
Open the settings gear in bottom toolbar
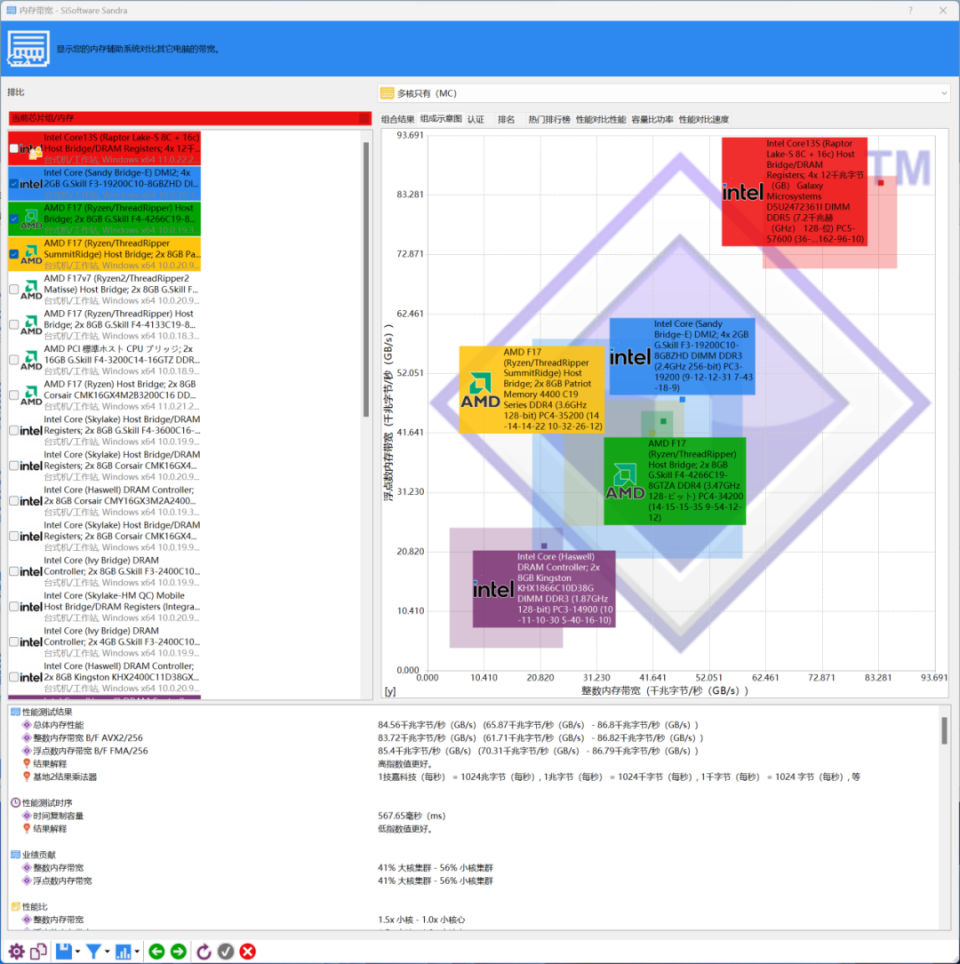[17, 951]
